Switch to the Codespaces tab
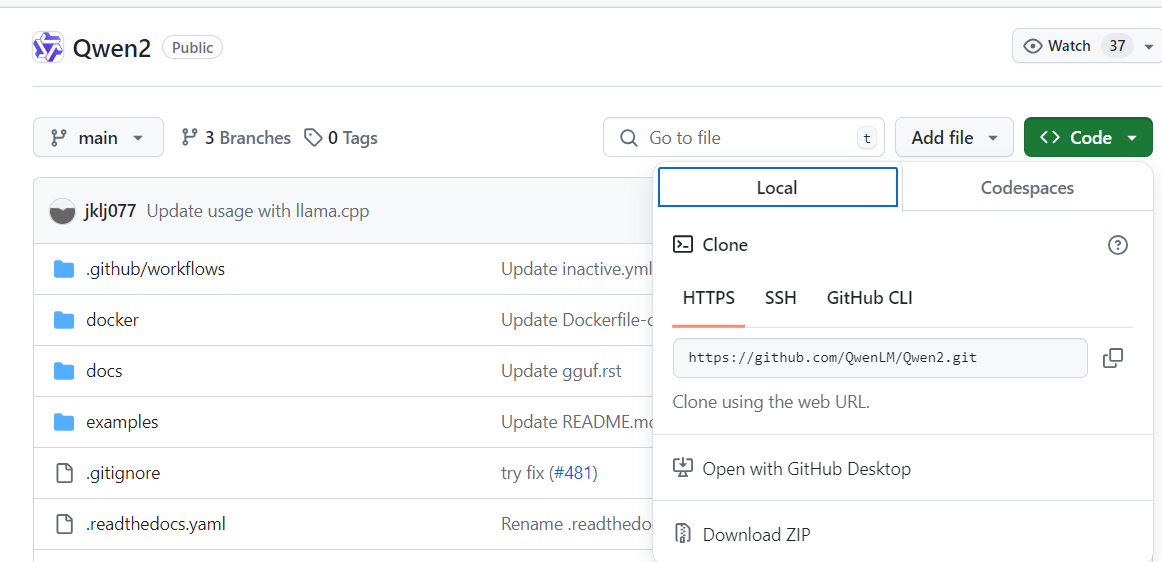The width and height of the screenshot is (1162, 562). 1027,188
